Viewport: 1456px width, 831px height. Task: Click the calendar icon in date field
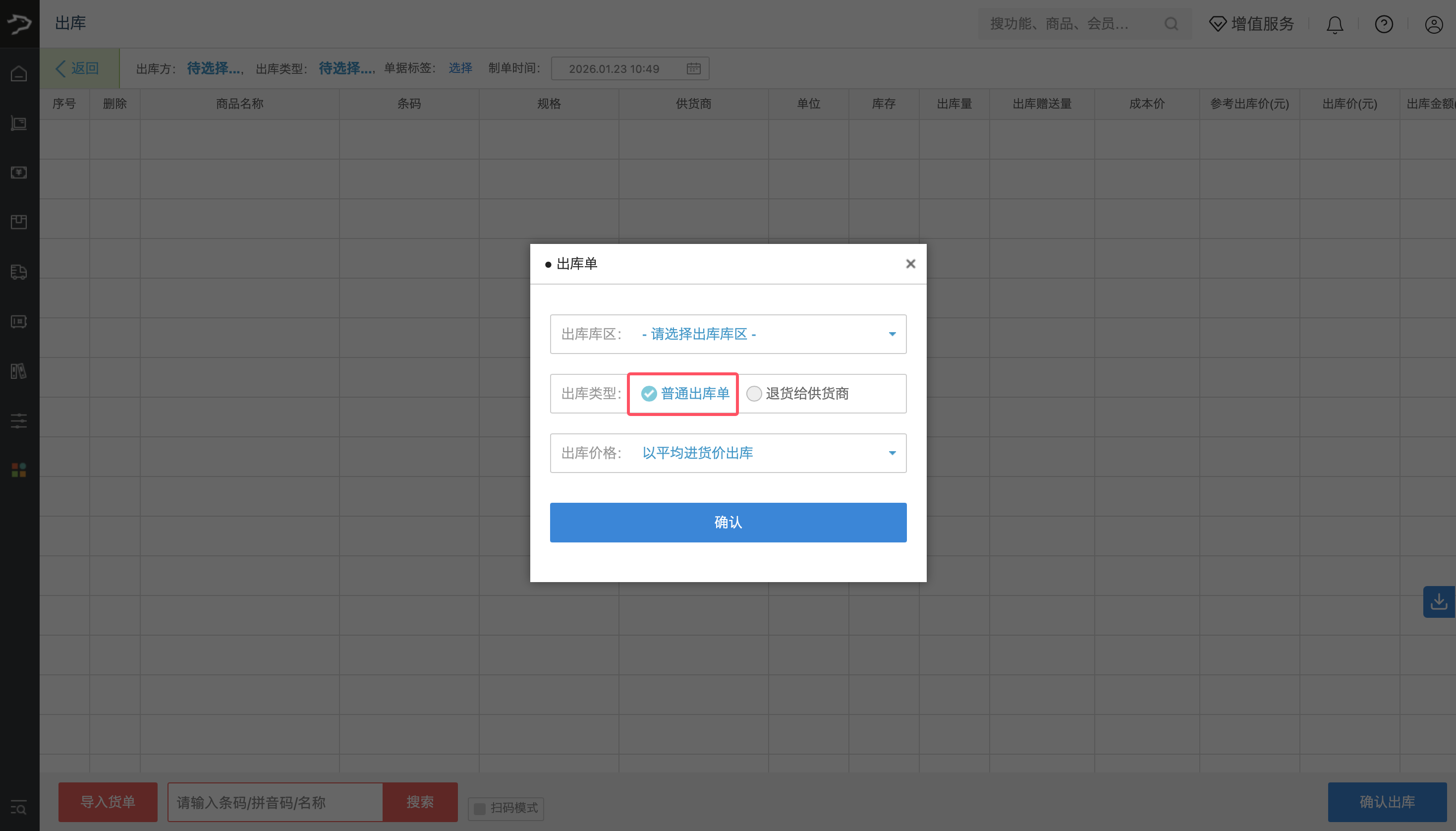click(693, 68)
